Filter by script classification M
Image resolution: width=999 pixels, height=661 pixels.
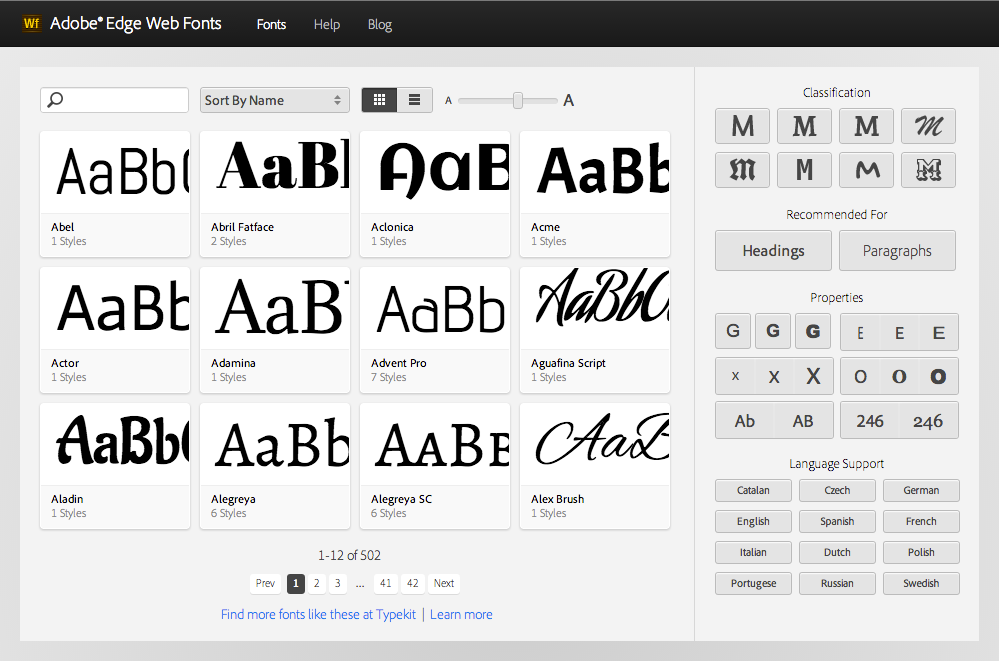(x=928, y=126)
